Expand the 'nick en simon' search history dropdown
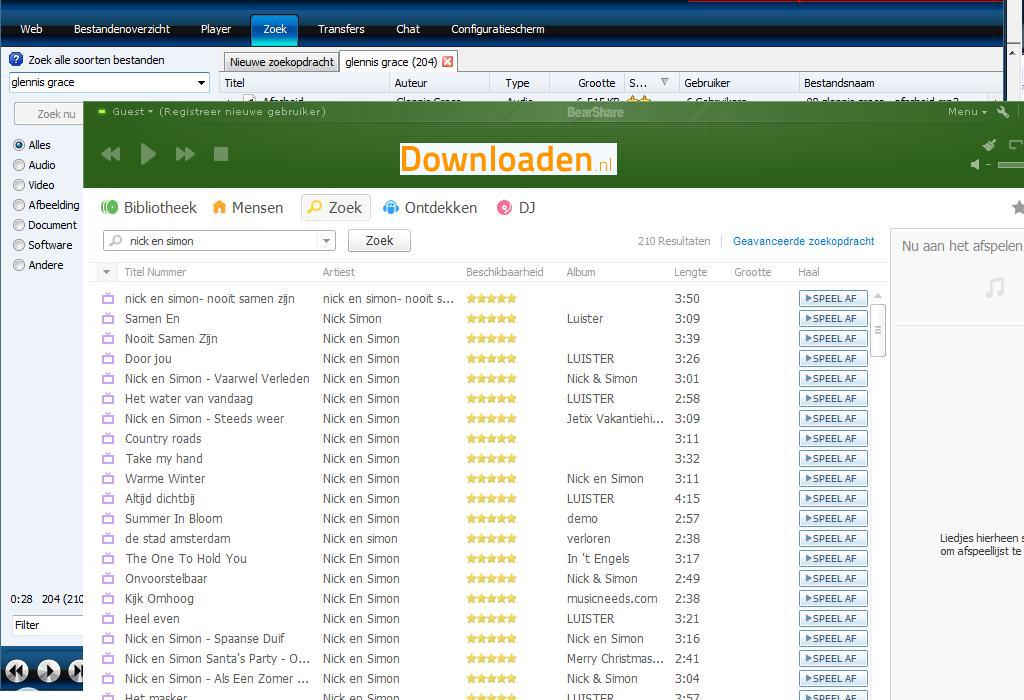This screenshot has height=700, width=1024. (326, 241)
